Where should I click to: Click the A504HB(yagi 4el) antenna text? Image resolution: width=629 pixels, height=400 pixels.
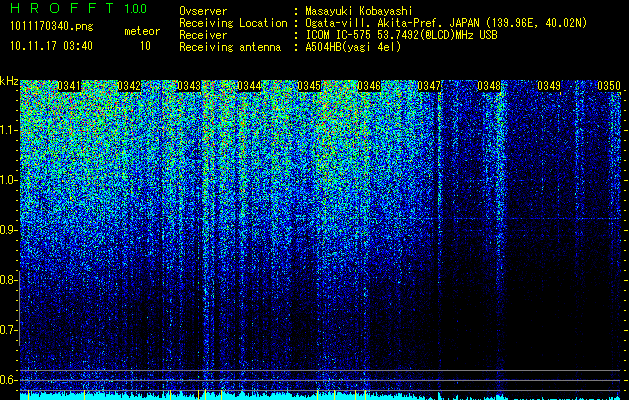pos(353,47)
